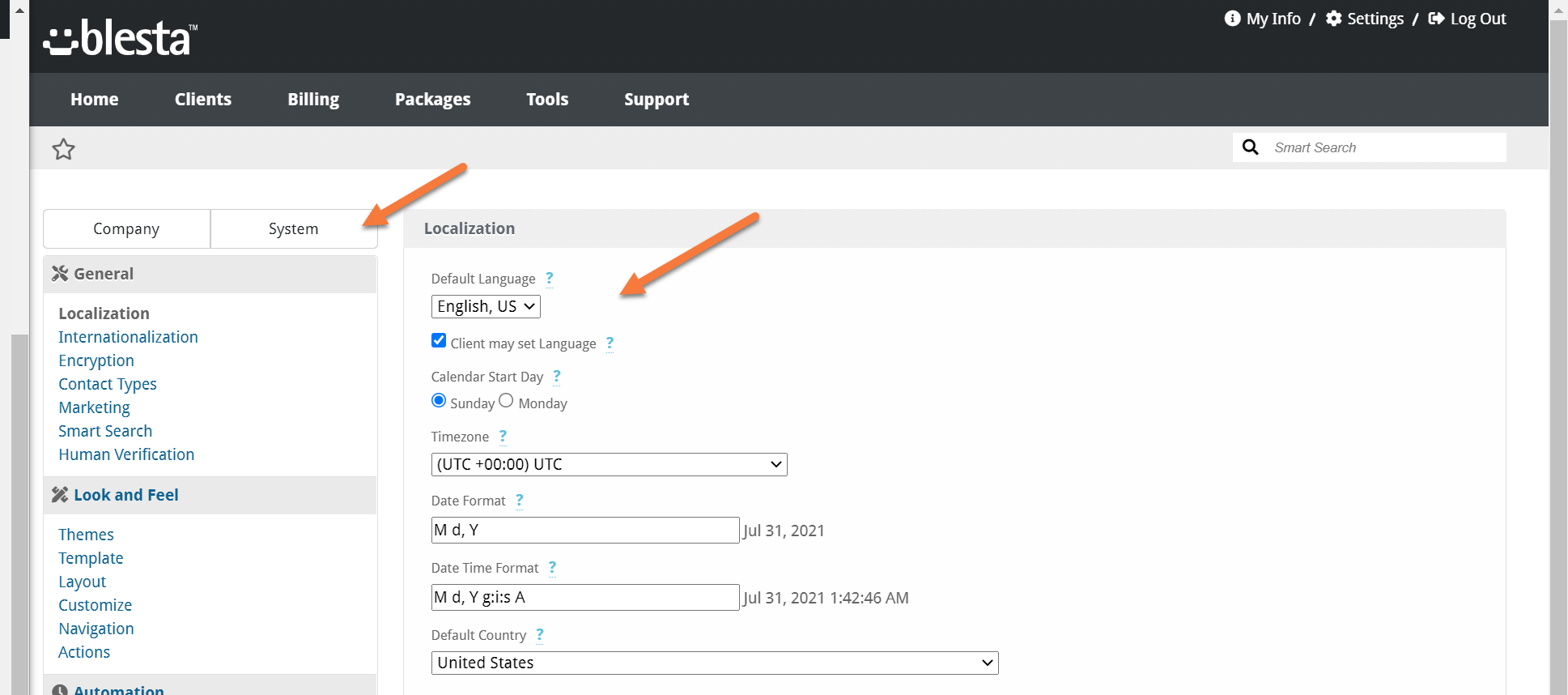Expand the Timezone dropdown

[x=609, y=464]
